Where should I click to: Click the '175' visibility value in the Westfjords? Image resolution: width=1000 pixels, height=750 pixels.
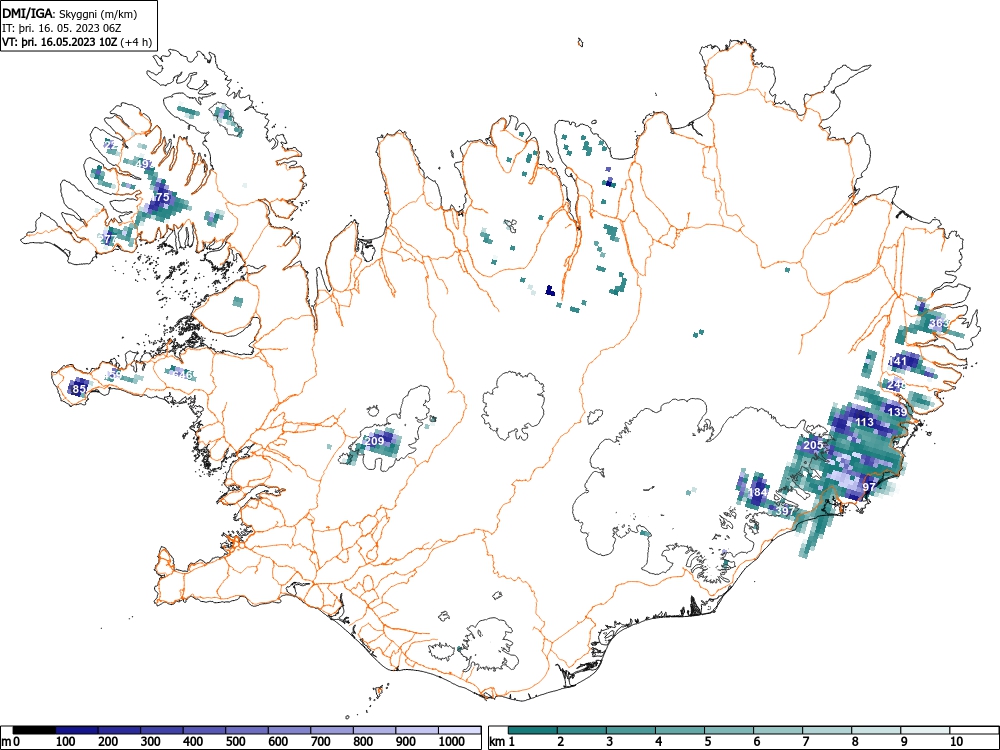(159, 198)
